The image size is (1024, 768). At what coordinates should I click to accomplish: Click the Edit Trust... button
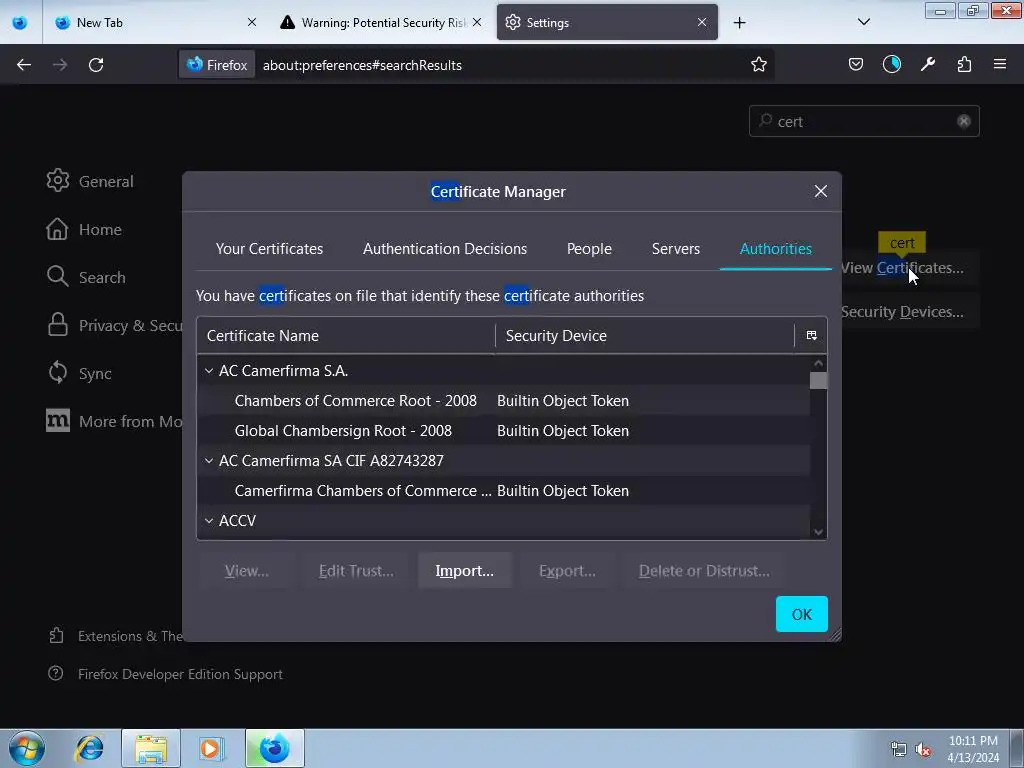[x=356, y=571]
